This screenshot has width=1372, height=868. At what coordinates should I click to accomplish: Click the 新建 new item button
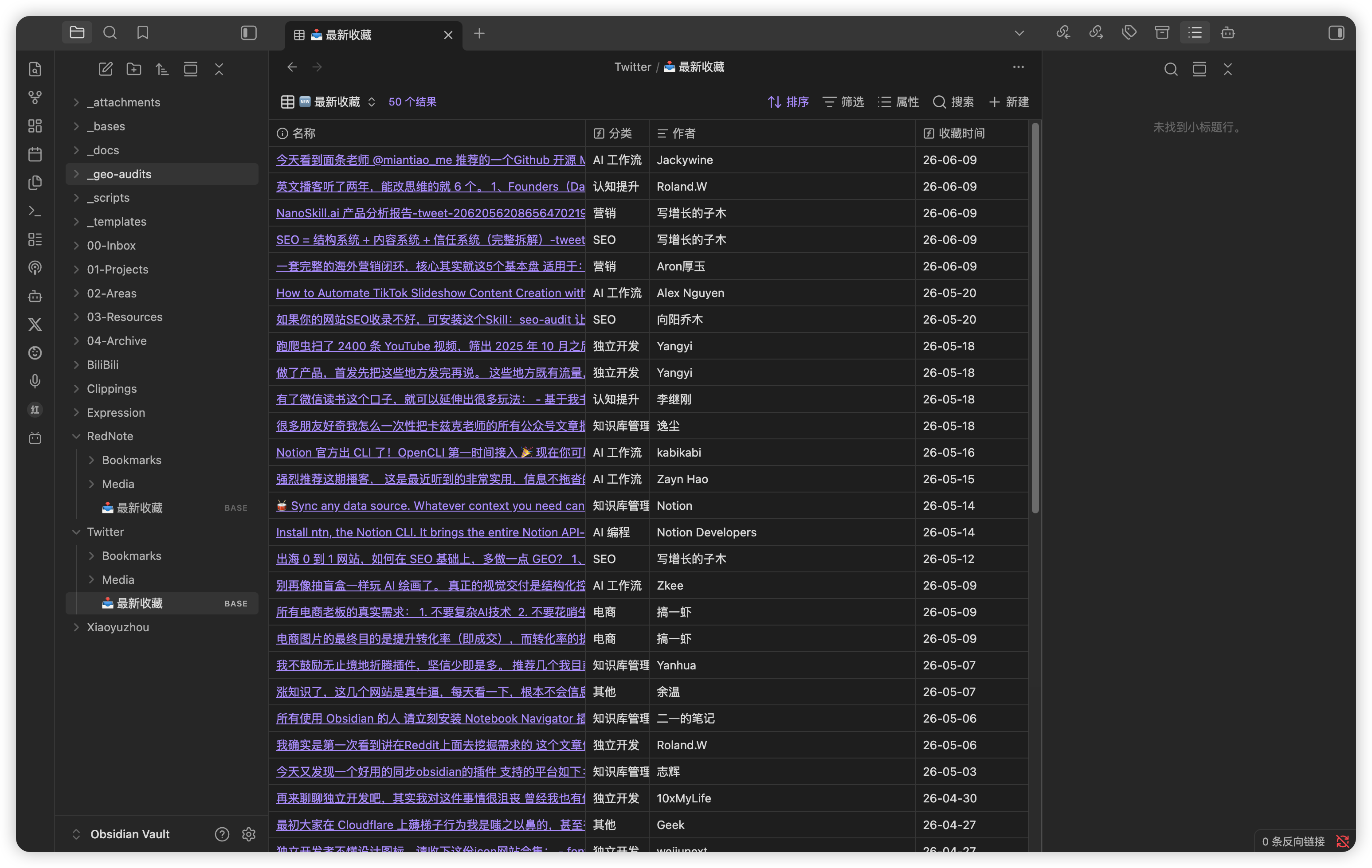(1009, 102)
